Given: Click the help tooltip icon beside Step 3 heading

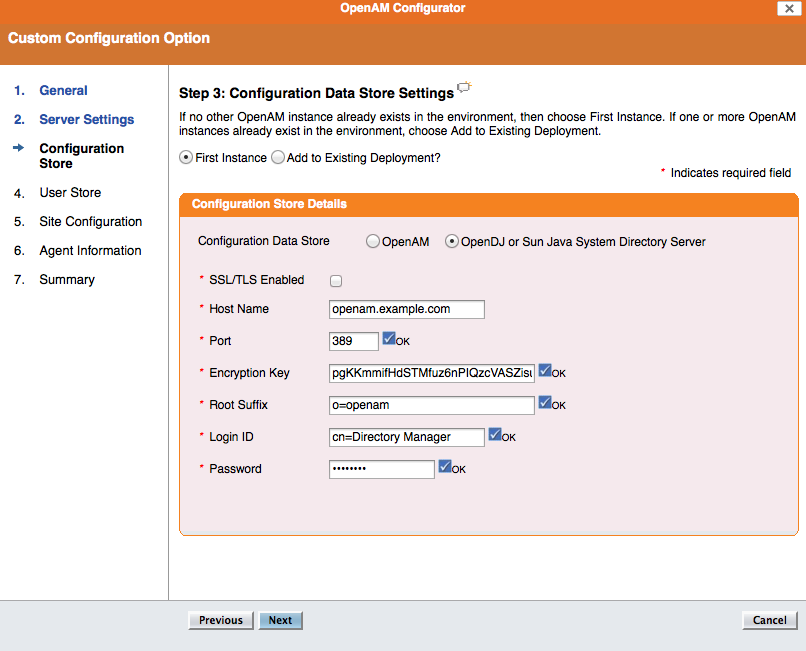Looking at the screenshot, I should pos(464,87).
